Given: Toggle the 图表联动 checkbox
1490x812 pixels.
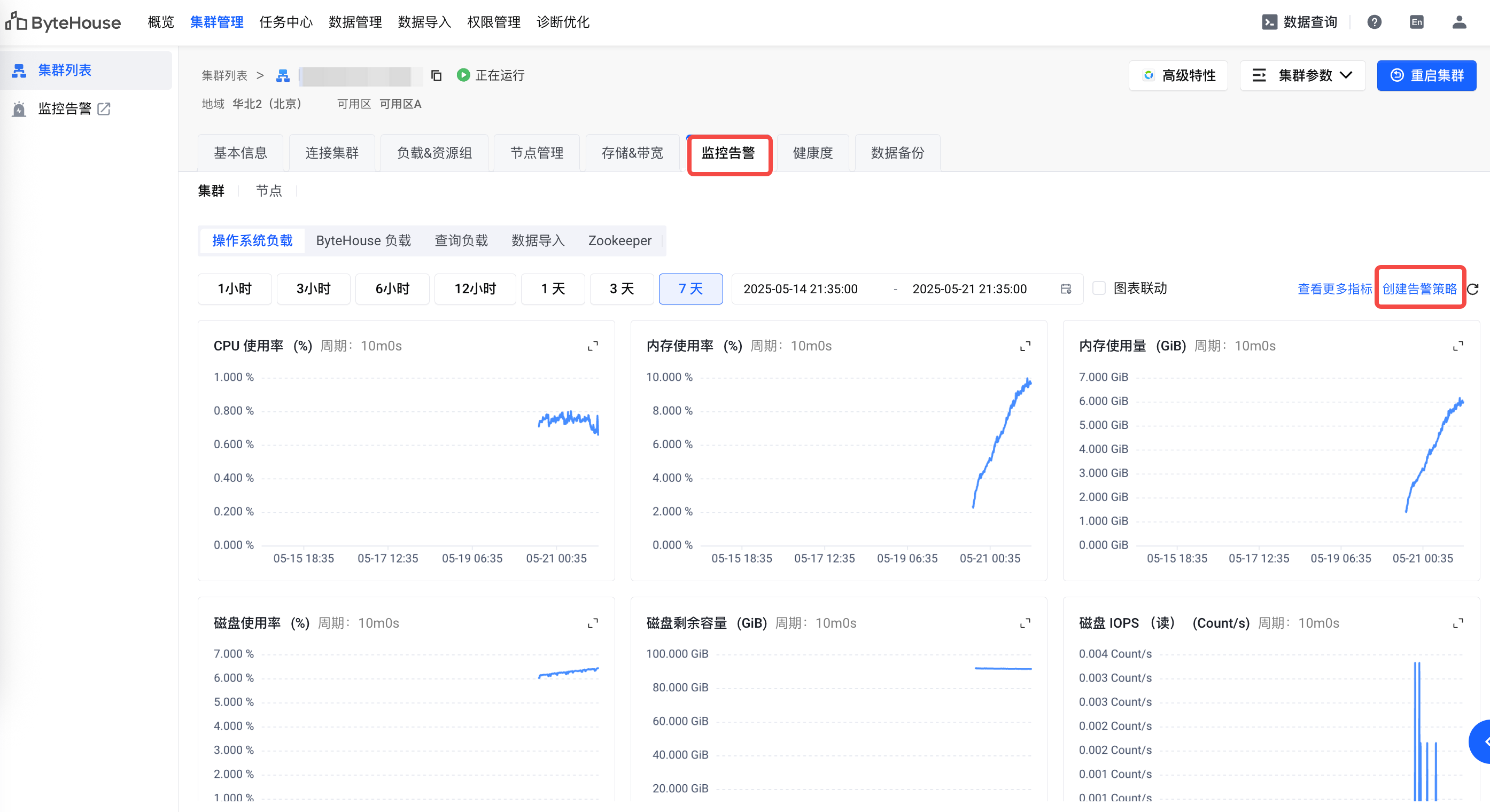Looking at the screenshot, I should tap(1099, 288).
